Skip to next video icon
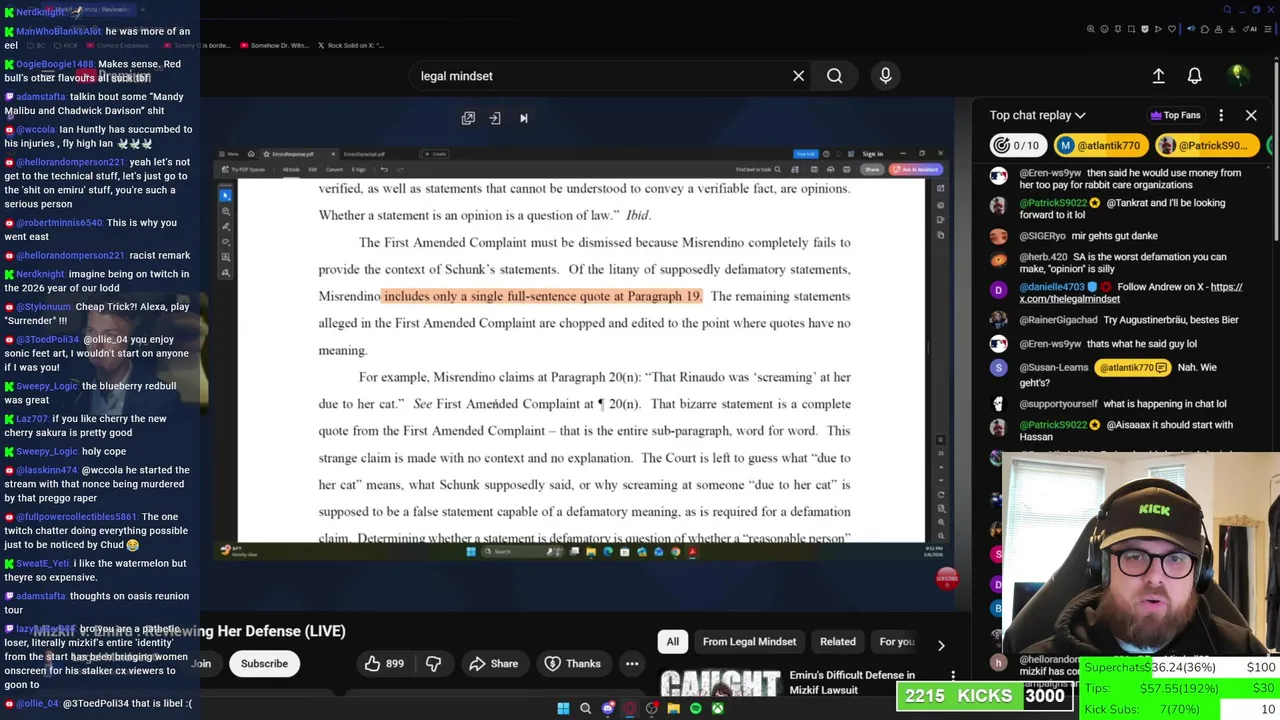Image resolution: width=1280 pixels, height=720 pixels. click(x=523, y=118)
